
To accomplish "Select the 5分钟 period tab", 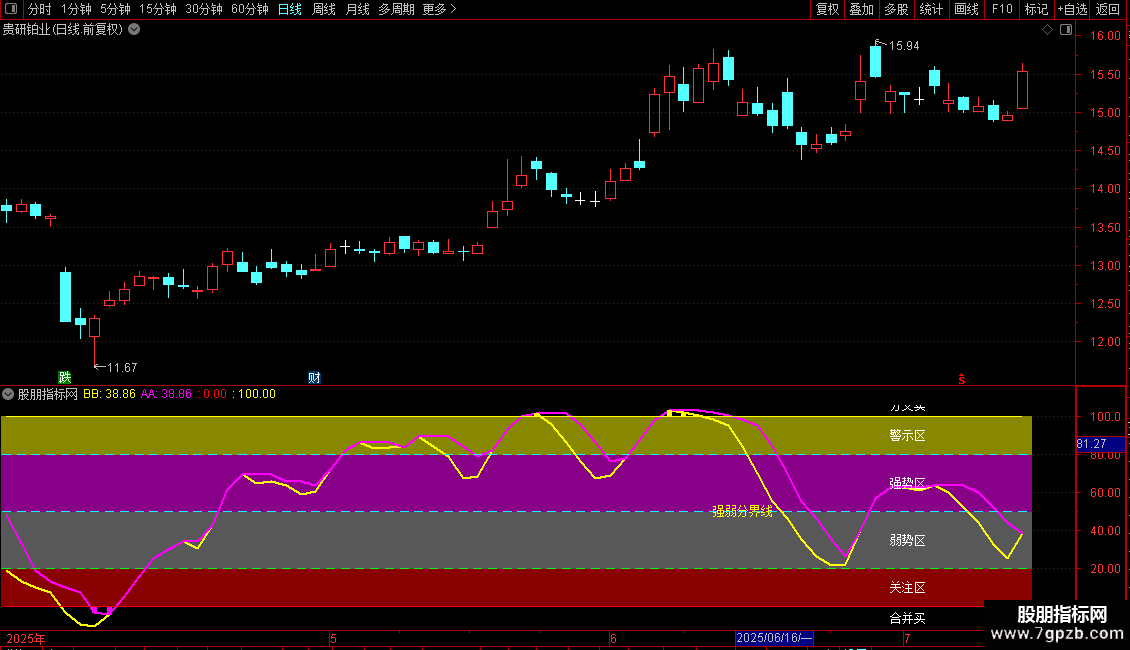I will [115, 9].
